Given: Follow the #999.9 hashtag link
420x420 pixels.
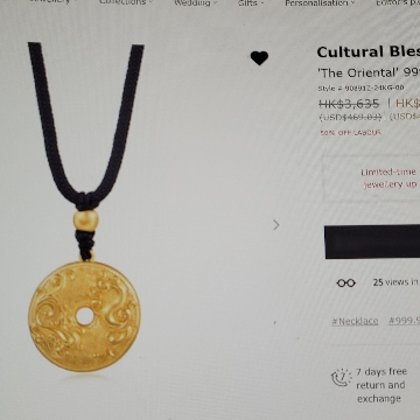Looking at the screenshot, I should 404,321.
